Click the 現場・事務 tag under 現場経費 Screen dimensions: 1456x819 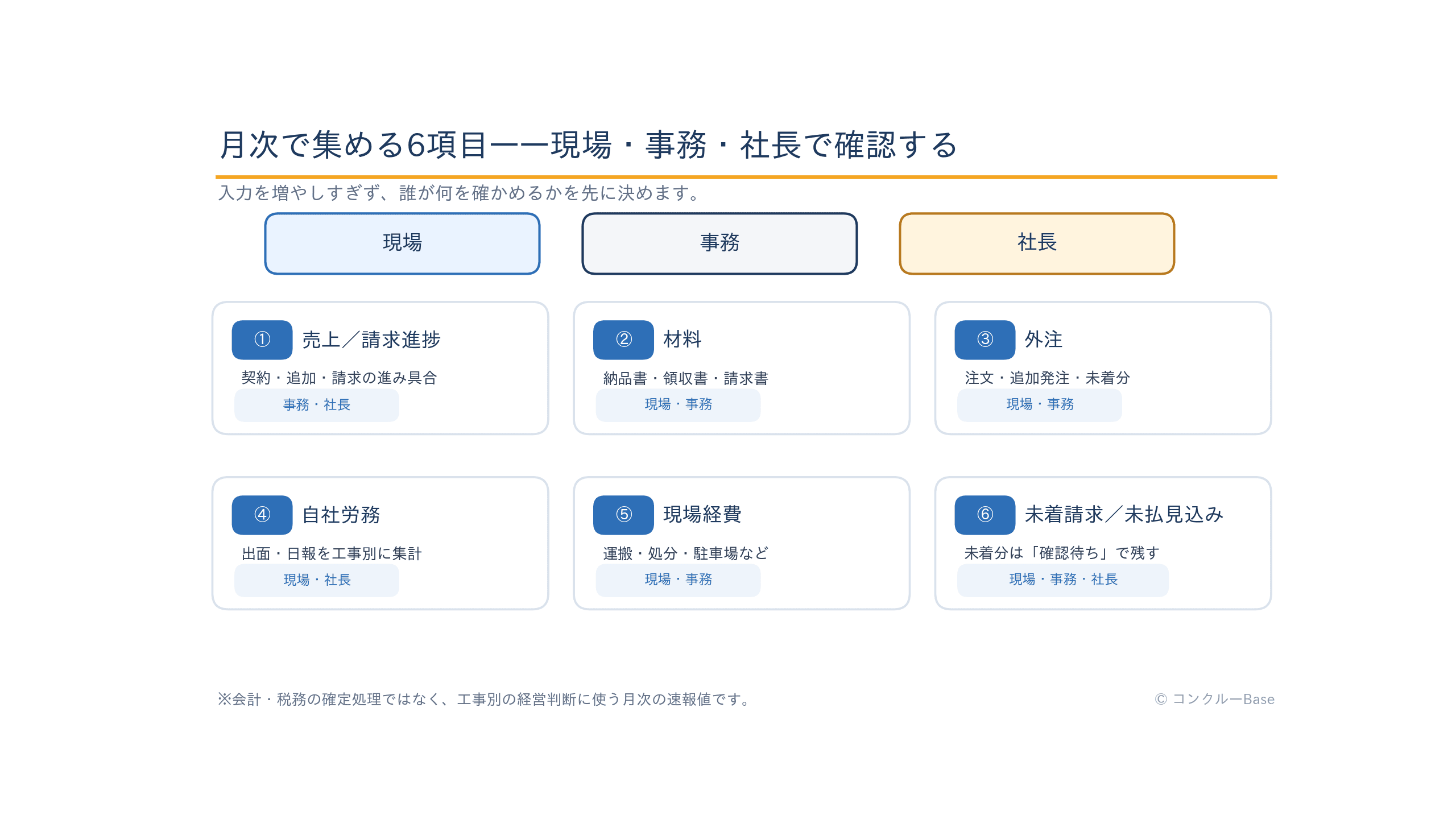(x=678, y=580)
